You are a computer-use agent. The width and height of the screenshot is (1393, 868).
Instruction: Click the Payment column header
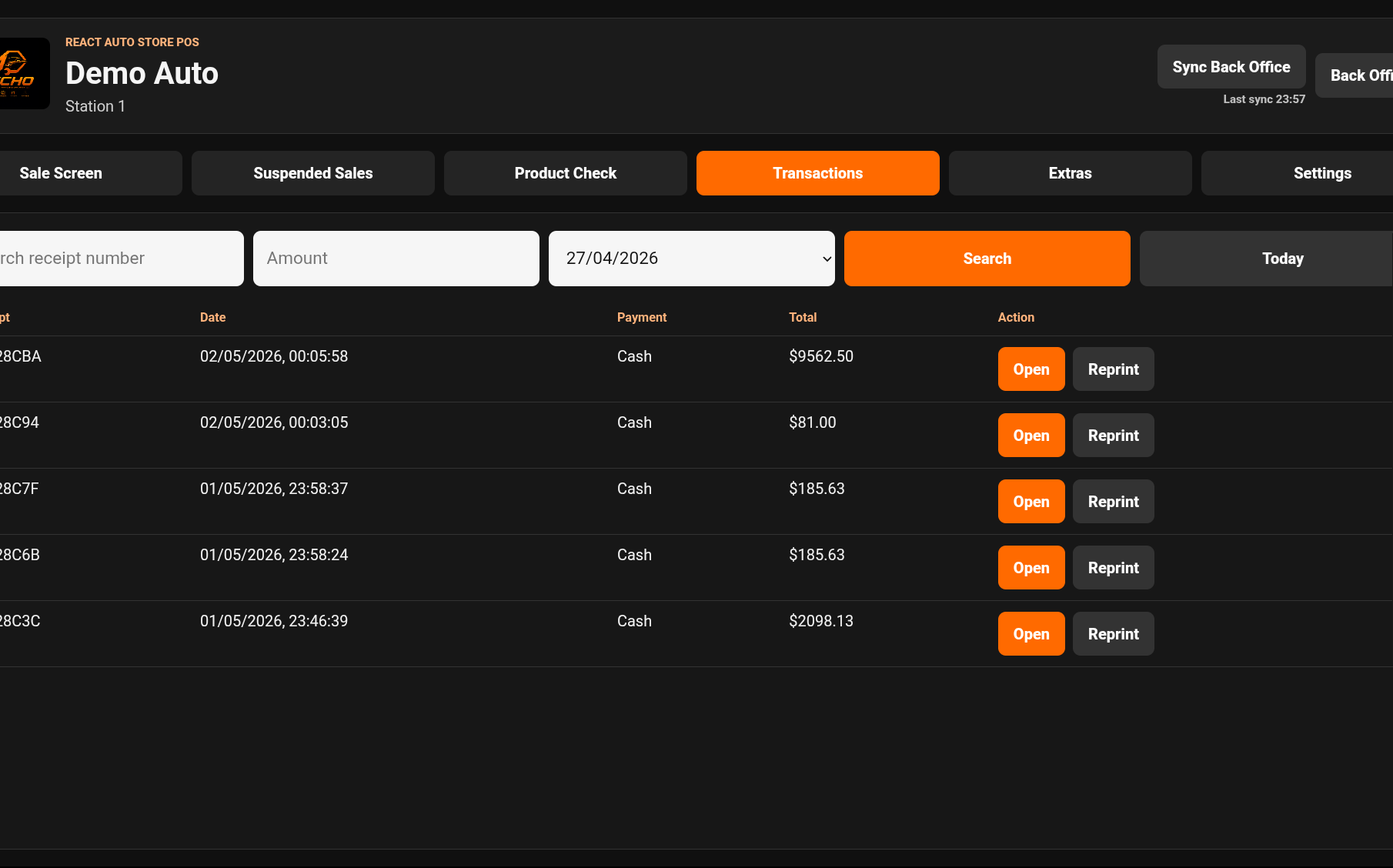642,317
